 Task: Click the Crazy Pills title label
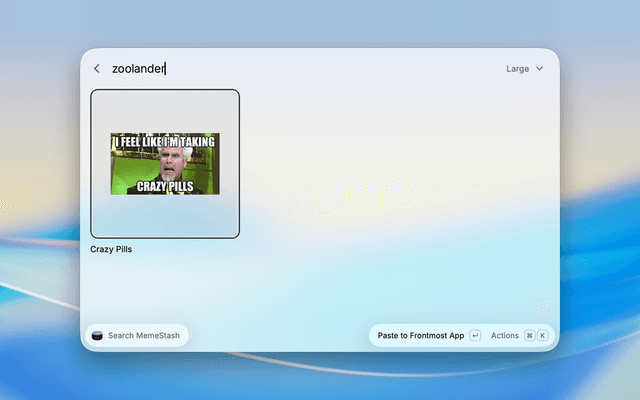[x=111, y=249]
